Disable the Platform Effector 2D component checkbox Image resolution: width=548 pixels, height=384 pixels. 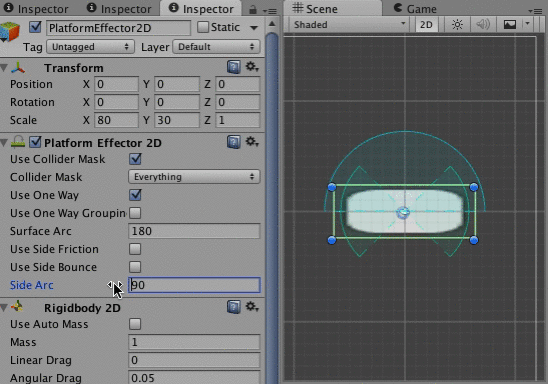[x=35, y=142]
